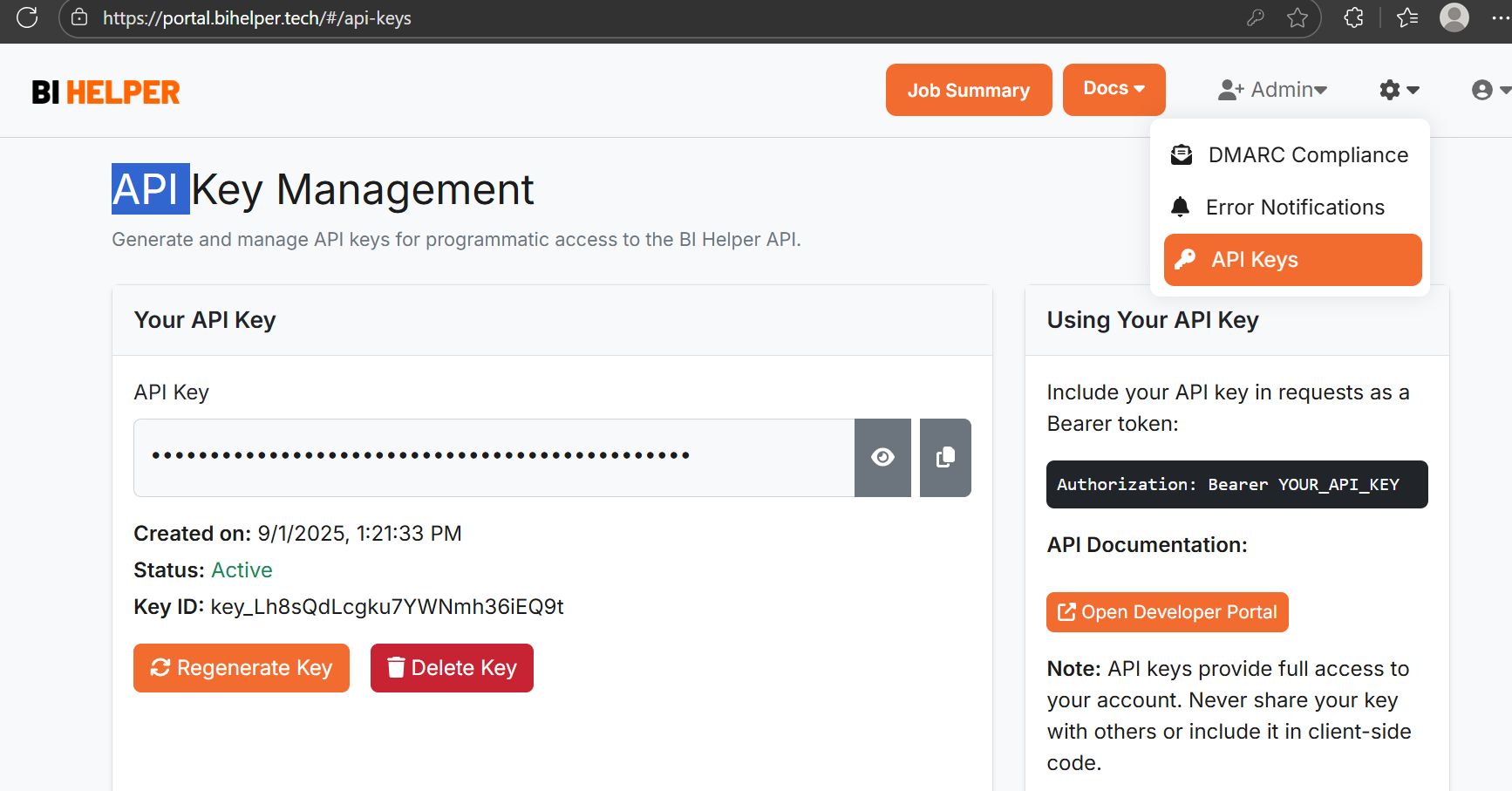Click the API Key Management heading
Image resolution: width=1512 pixels, height=791 pixels.
tap(323, 189)
